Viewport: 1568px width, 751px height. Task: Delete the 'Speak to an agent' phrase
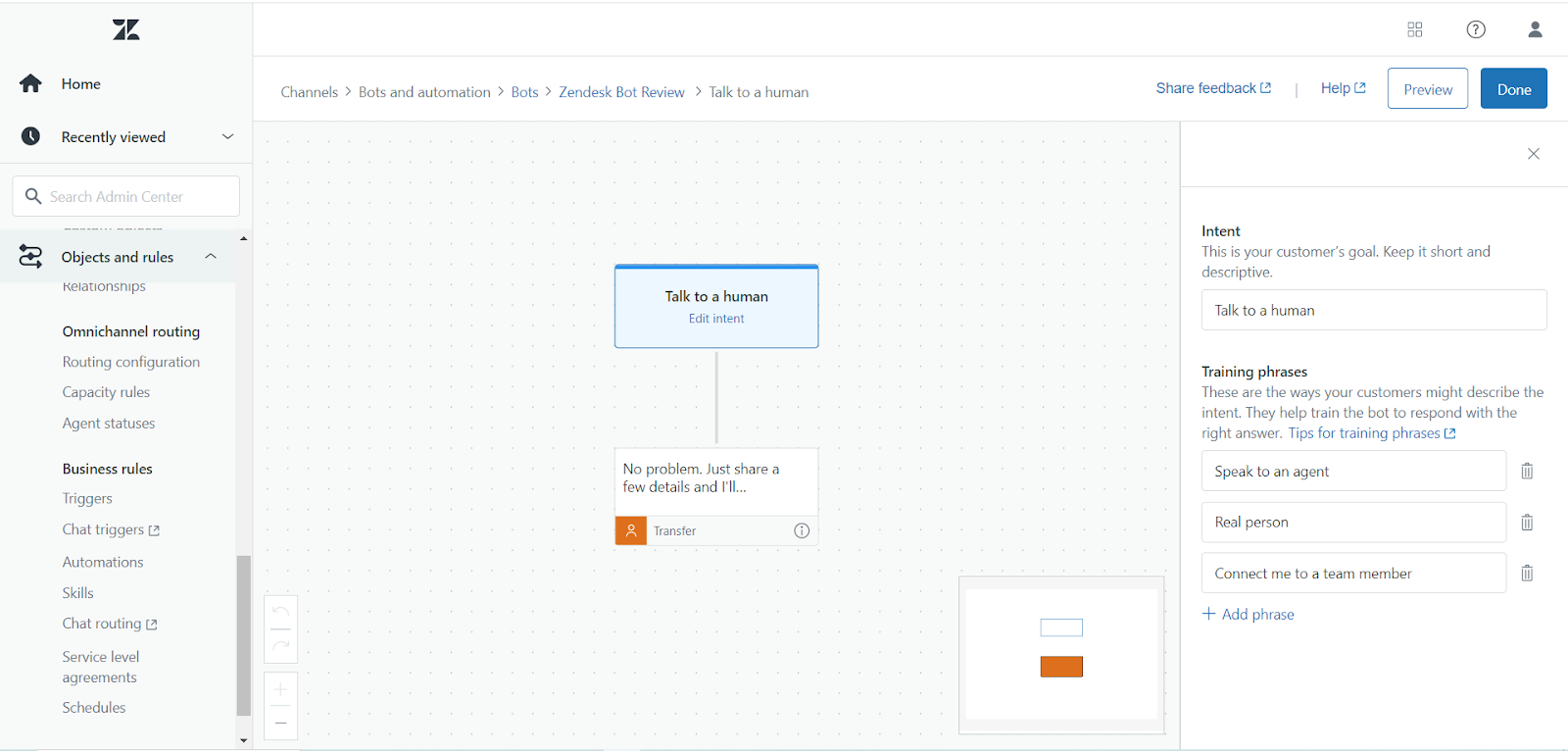(x=1526, y=472)
